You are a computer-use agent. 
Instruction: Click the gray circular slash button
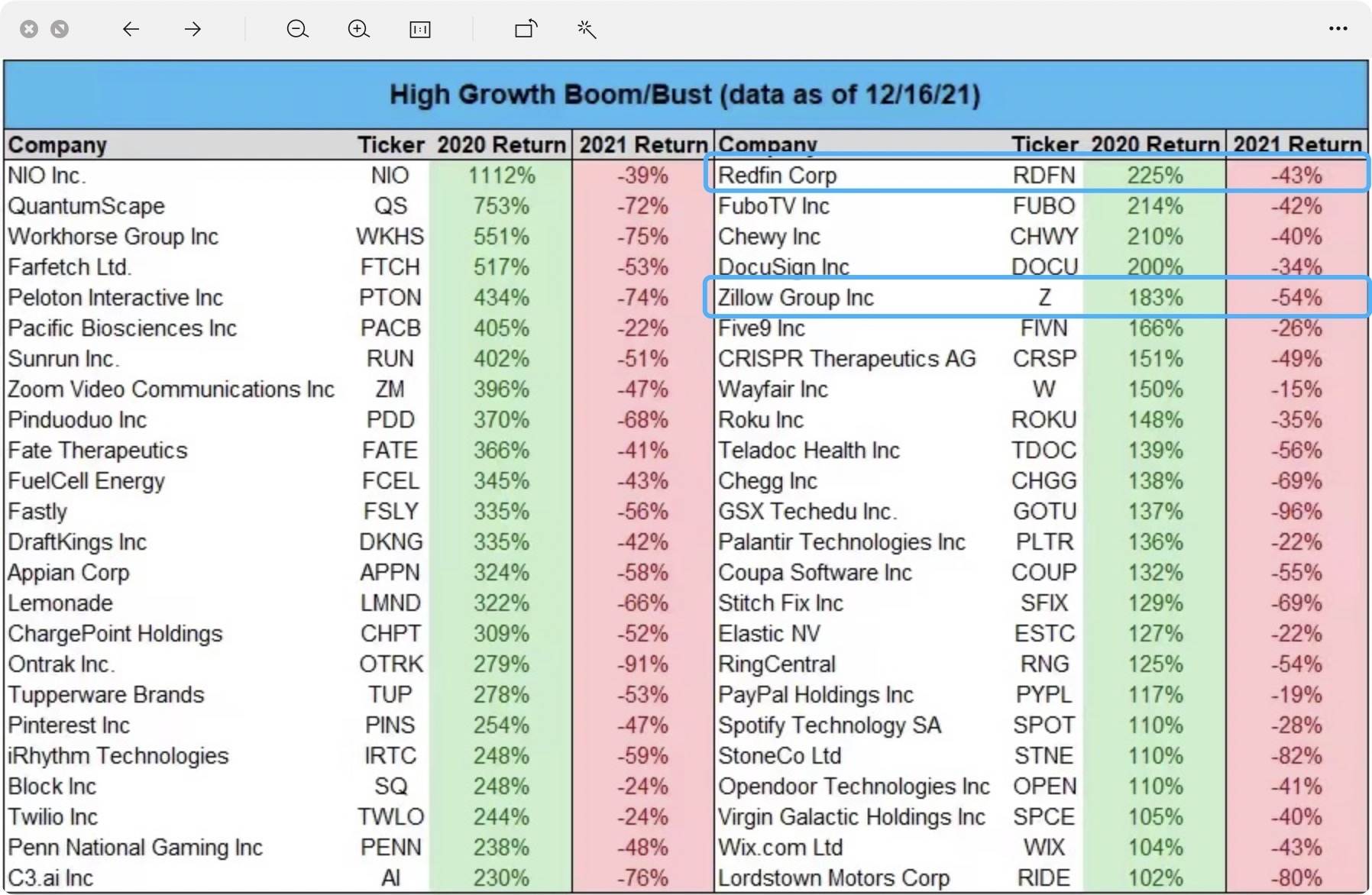tap(60, 29)
